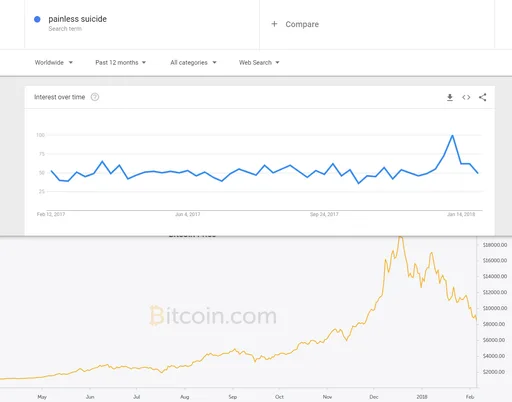Screen dimensions: 512x402
Task: Share the Interest over time chart
Action: click(x=483, y=97)
